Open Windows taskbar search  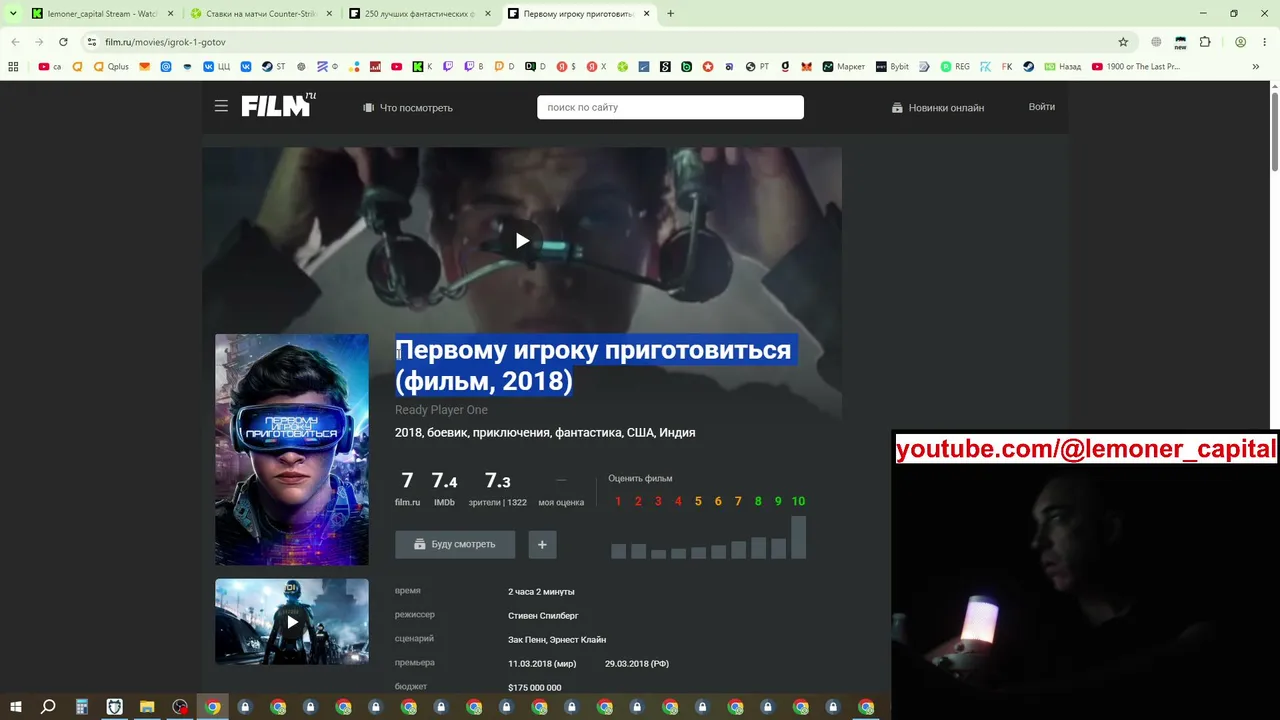48,707
